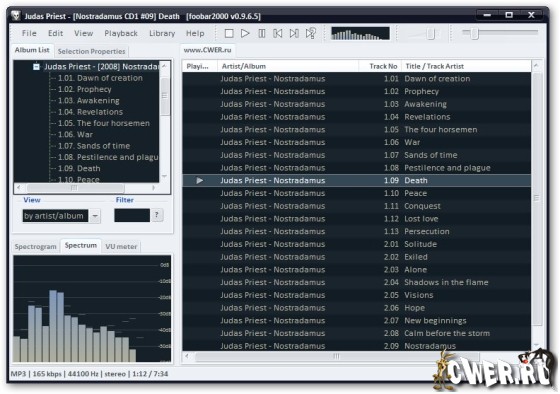Select 1.05 The four horsemen in album list

coord(104,123)
